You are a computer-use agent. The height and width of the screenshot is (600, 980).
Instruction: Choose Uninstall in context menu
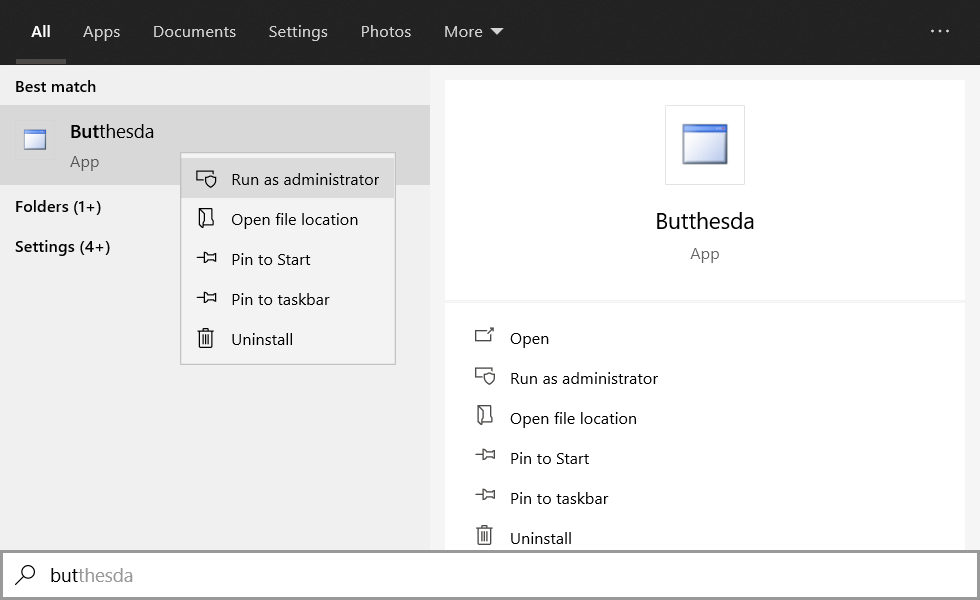pos(288,339)
